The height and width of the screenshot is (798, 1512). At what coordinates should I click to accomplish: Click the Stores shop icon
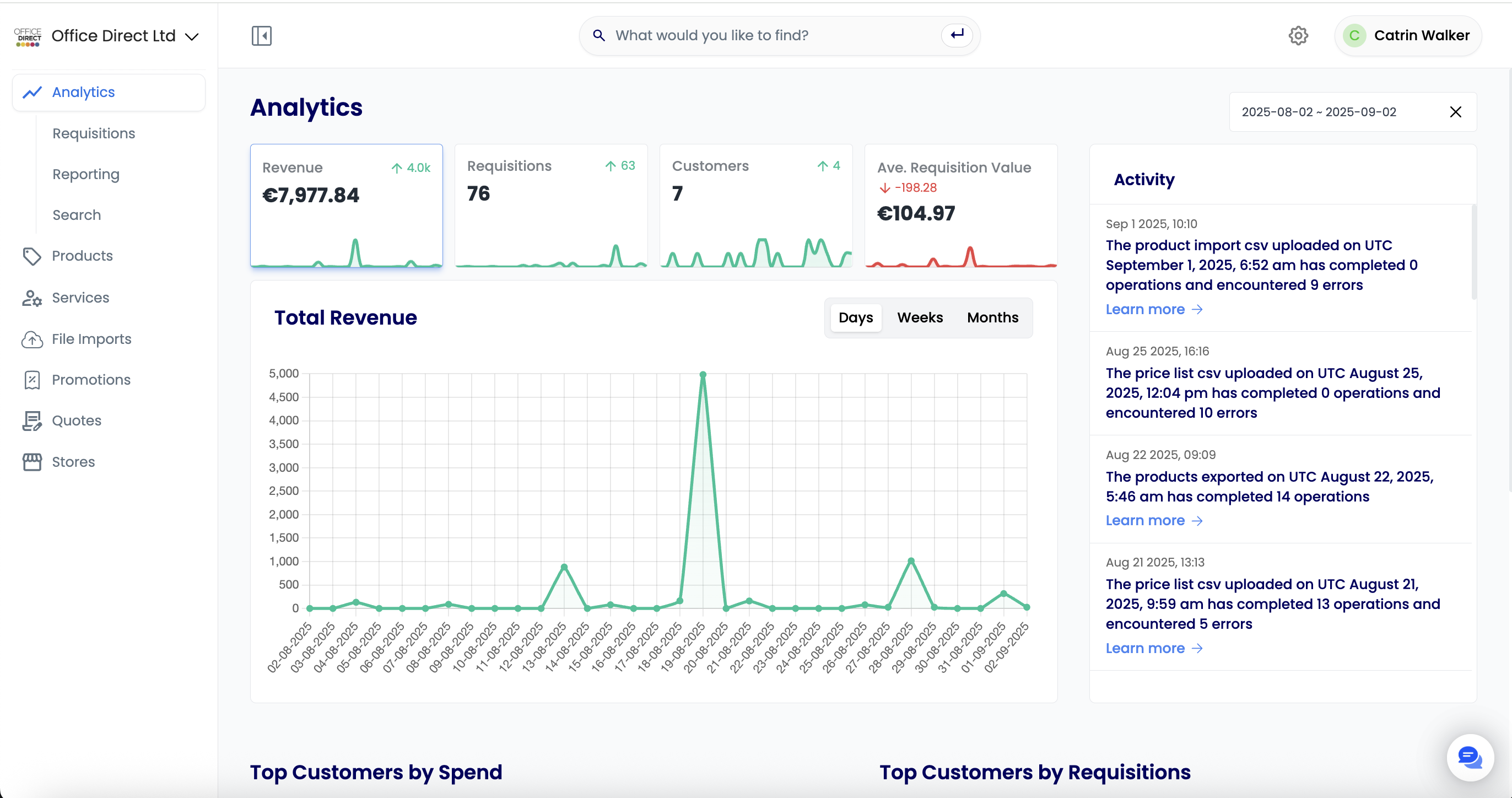pos(32,462)
